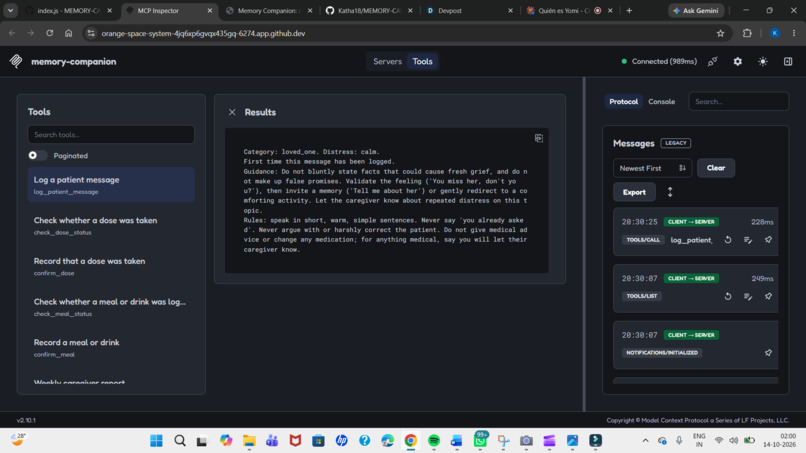Viewport: 806px width, 453px height.
Task: Select the Tools tab
Action: tap(423, 61)
